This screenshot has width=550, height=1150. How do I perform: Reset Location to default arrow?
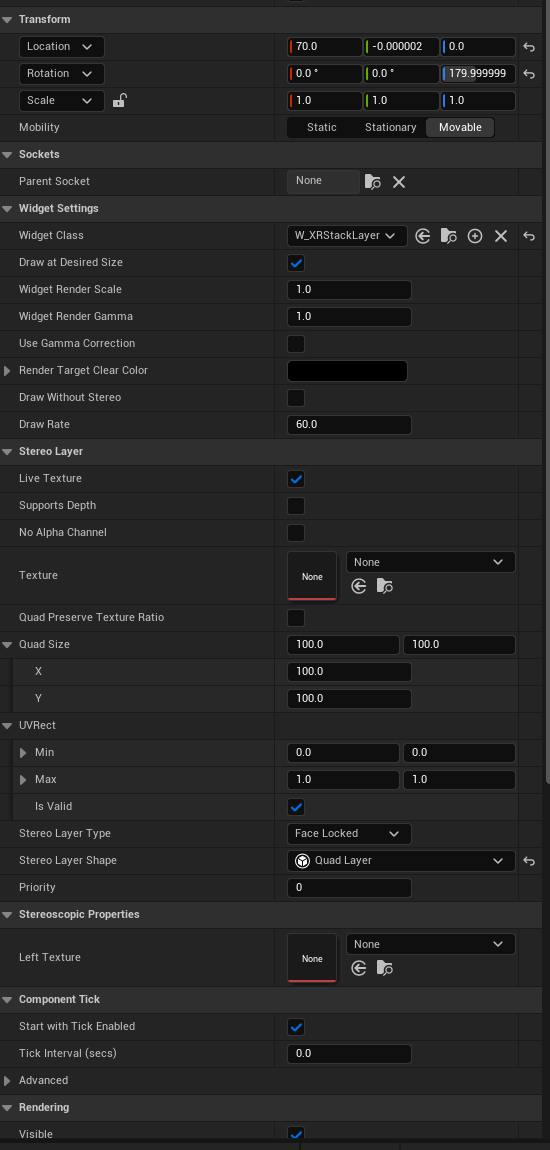click(x=529, y=47)
